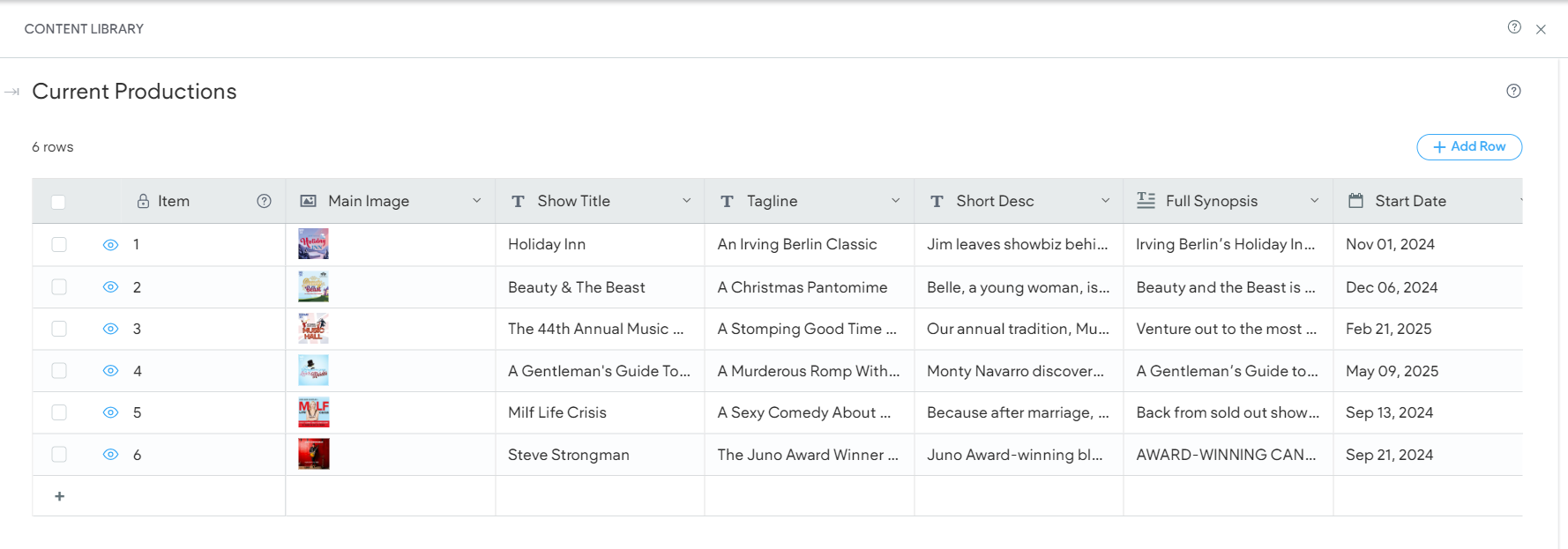Viewport: 1568px width, 549px height.
Task: Check the select-all checkbox in header
Action: point(58,202)
